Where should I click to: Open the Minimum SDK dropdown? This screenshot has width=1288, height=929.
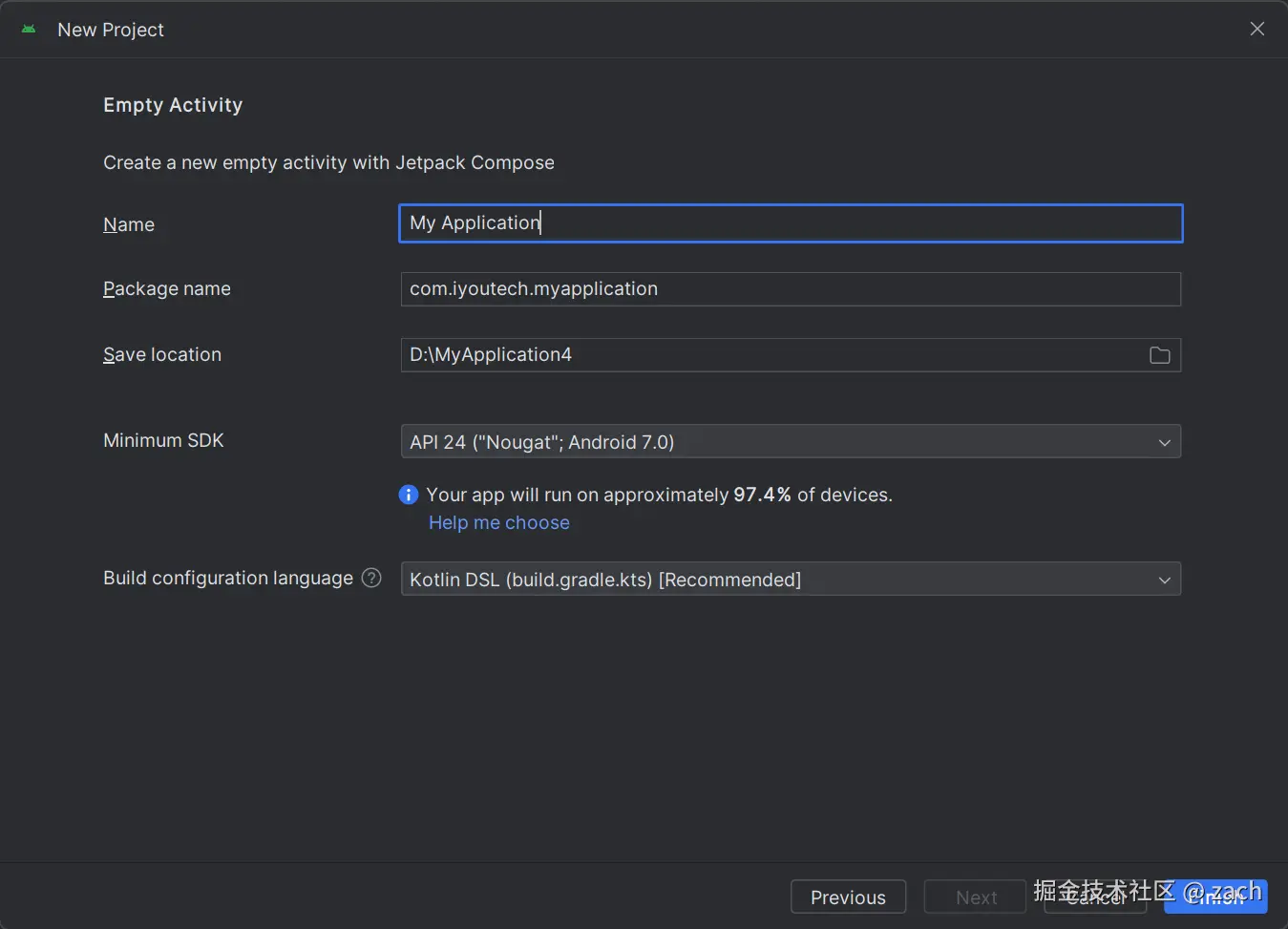(x=790, y=442)
